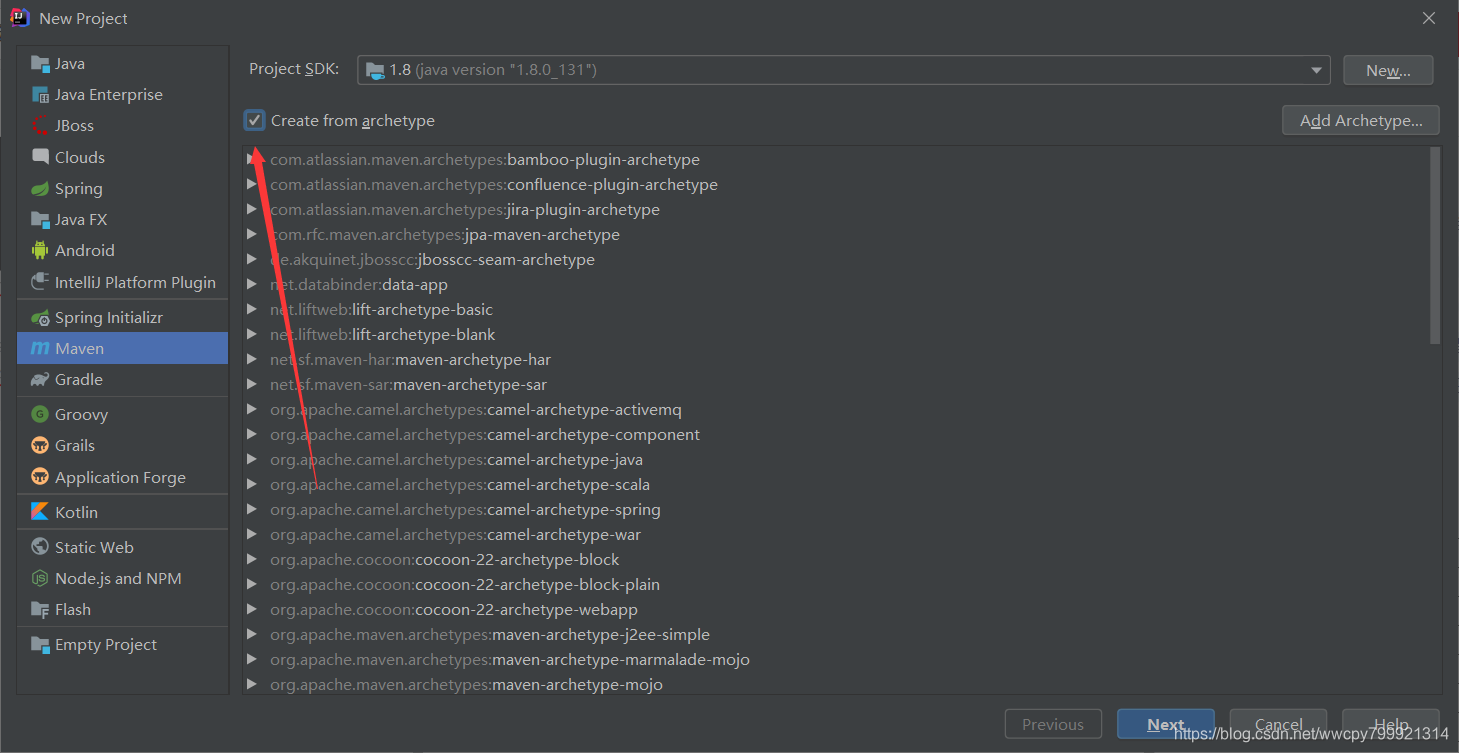Viewport: 1459px width, 753px height.
Task: Select Spring project type
Action: pyautogui.click(x=123, y=188)
